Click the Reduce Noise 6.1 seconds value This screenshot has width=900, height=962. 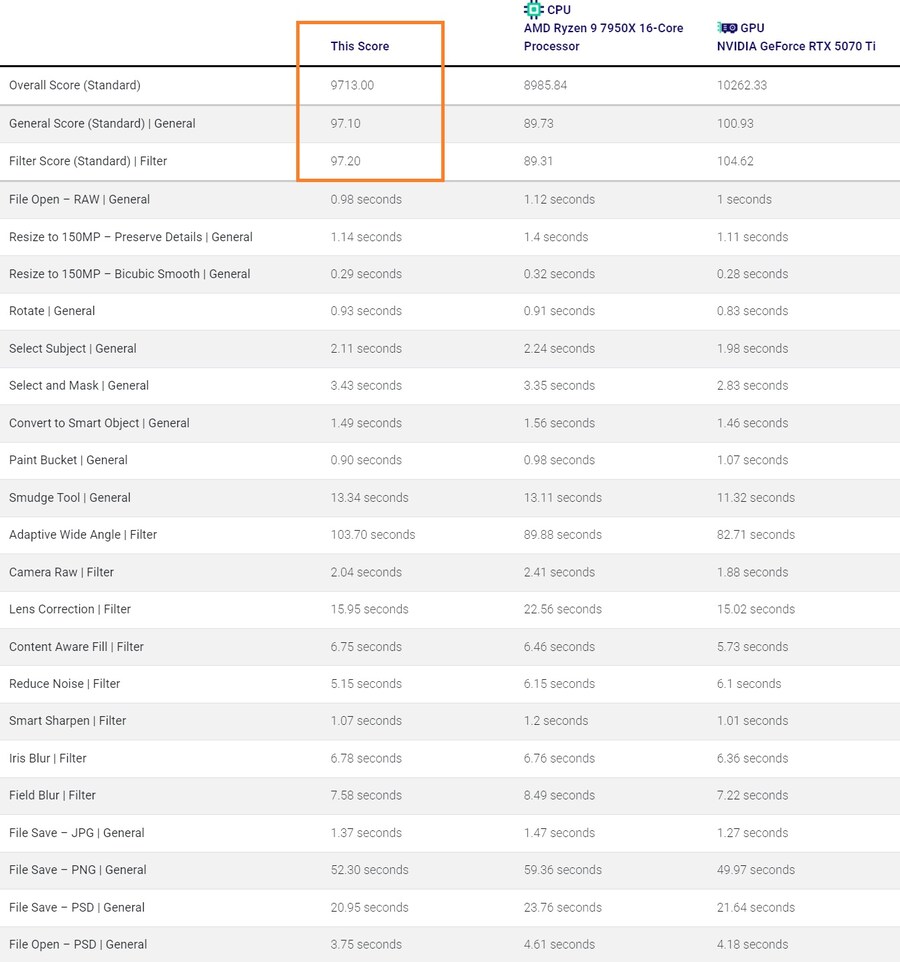pyautogui.click(x=749, y=684)
